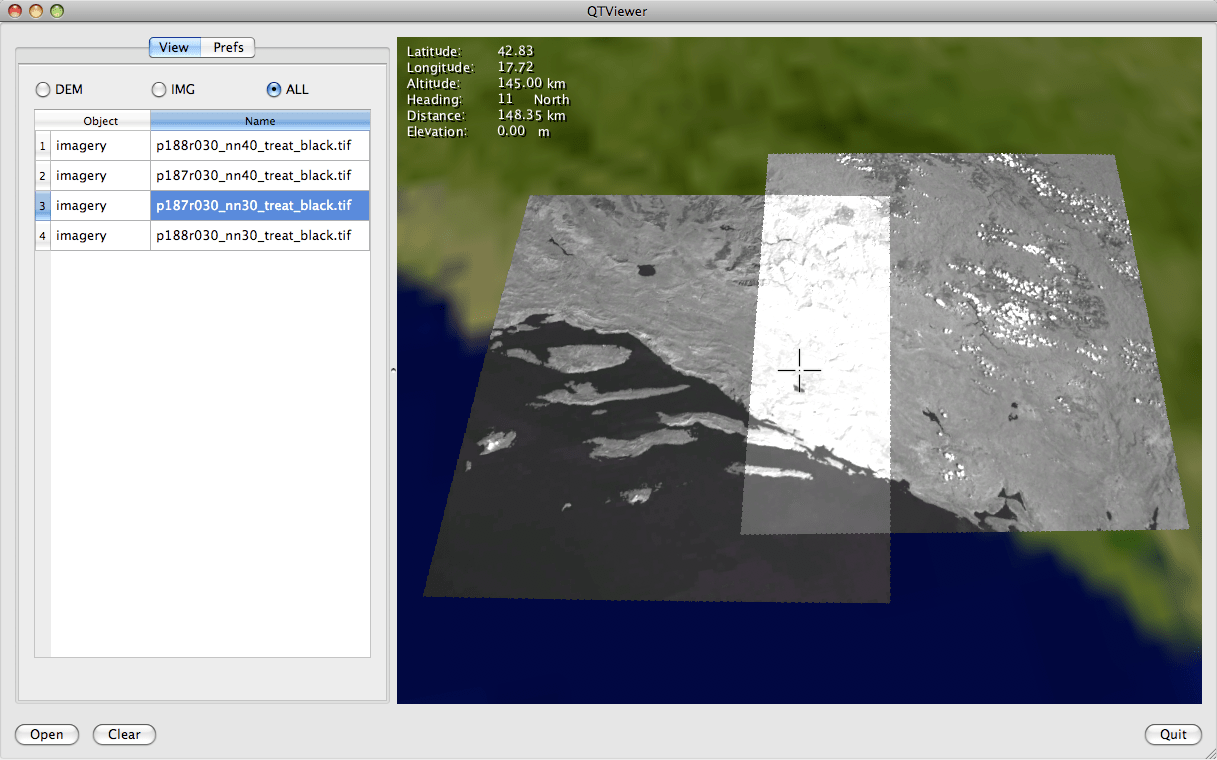Click the crosshair cursor in the map view
Image resolution: width=1217 pixels, height=760 pixels.
pos(799,370)
